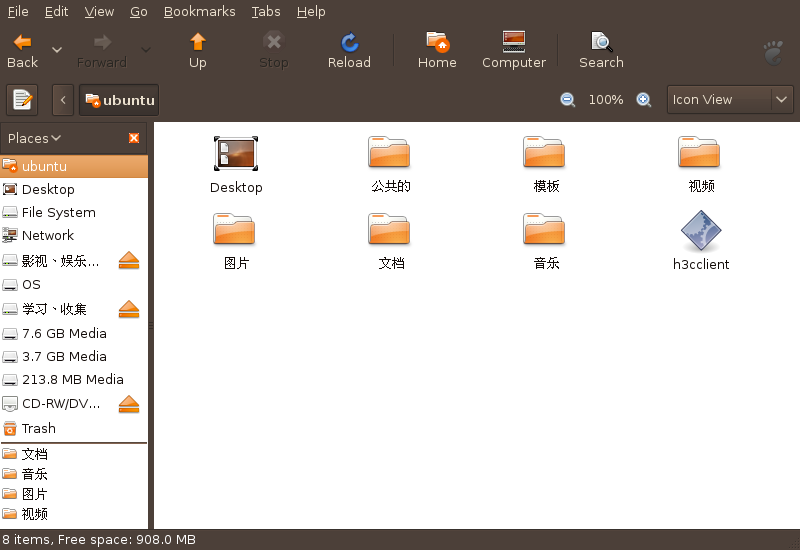Screen dimensions: 800x550
Task: Select the OS drive in sidebar
Action: coord(74,284)
